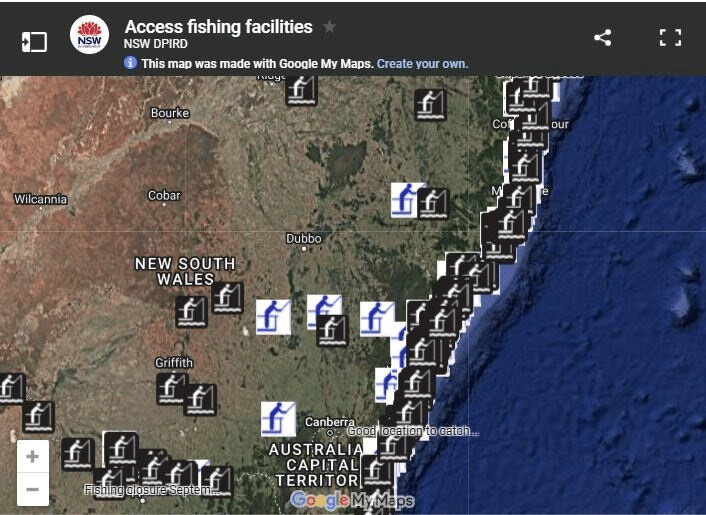Zoom in with the plus button

pos(32,457)
